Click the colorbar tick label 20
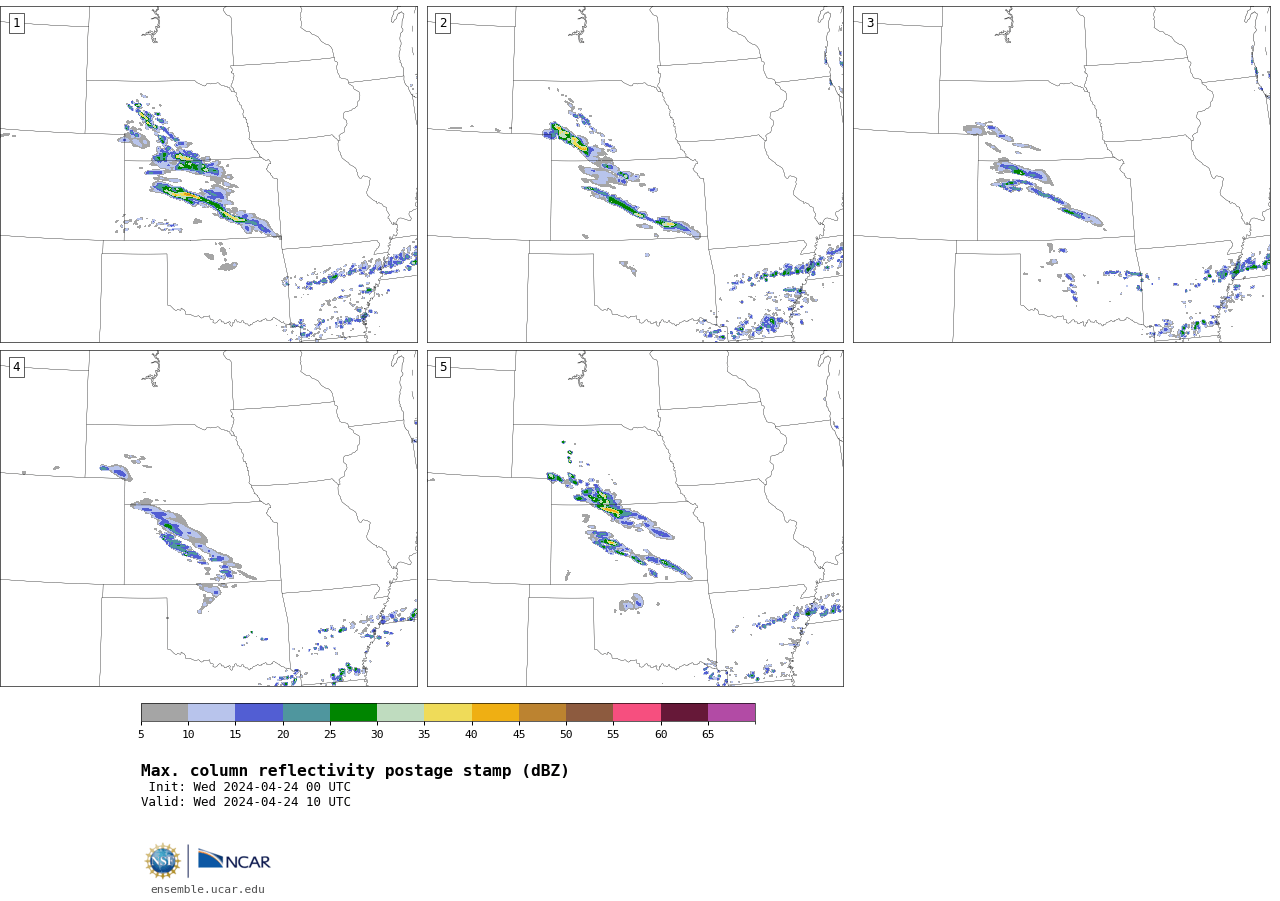 [x=283, y=734]
